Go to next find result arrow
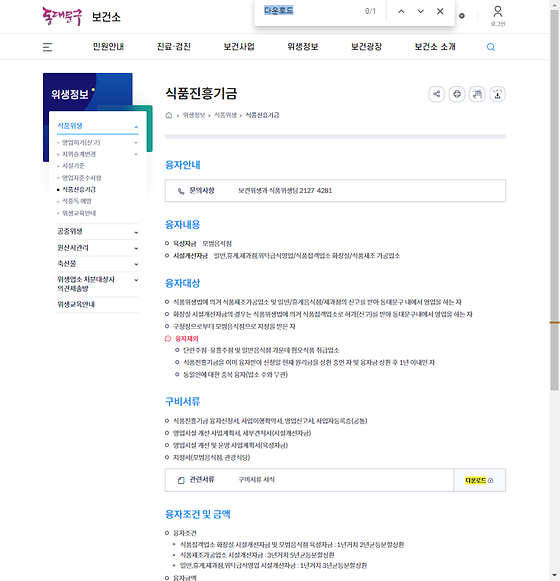This screenshot has height=581, width=560. click(x=421, y=11)
